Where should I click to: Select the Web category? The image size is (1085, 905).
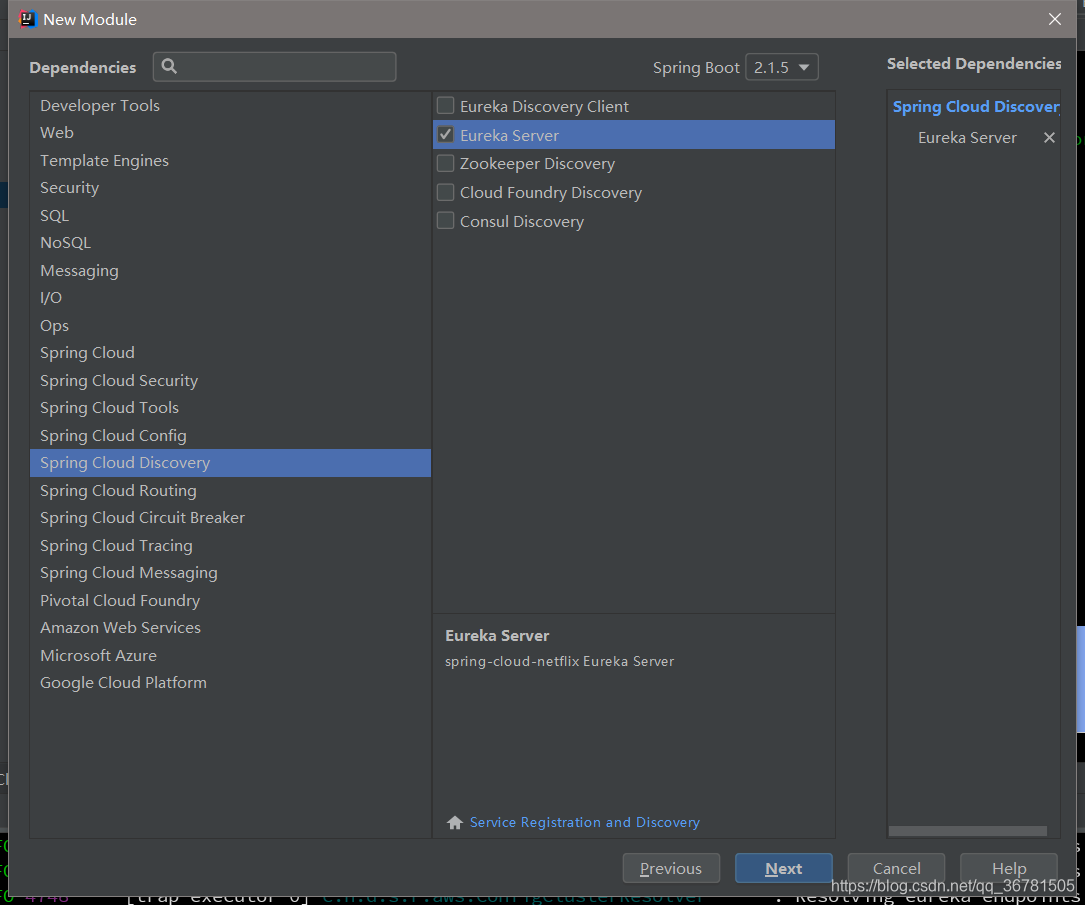click(x=230, y=133)
